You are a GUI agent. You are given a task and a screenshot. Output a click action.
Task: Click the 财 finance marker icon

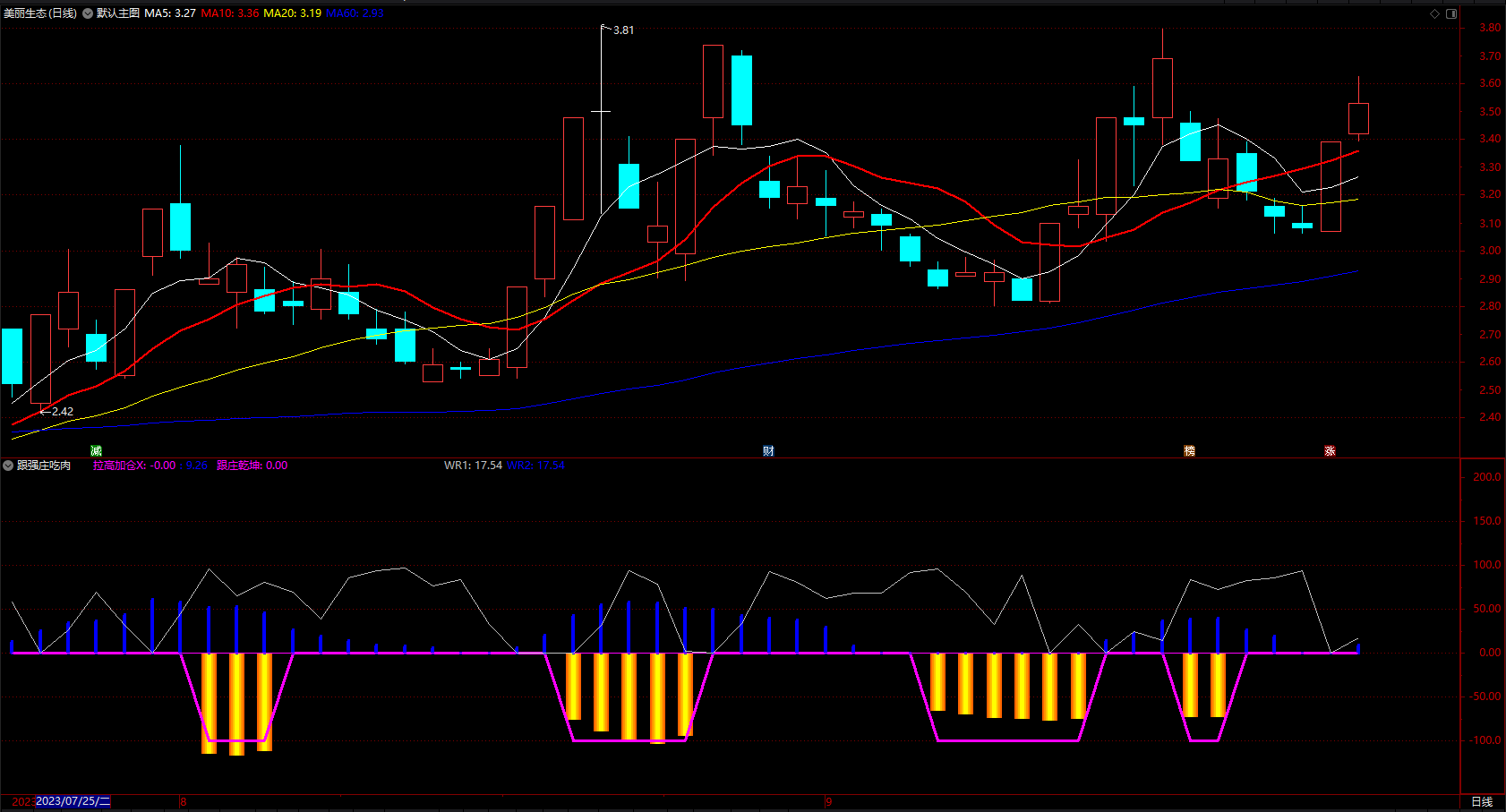point(768,450)
